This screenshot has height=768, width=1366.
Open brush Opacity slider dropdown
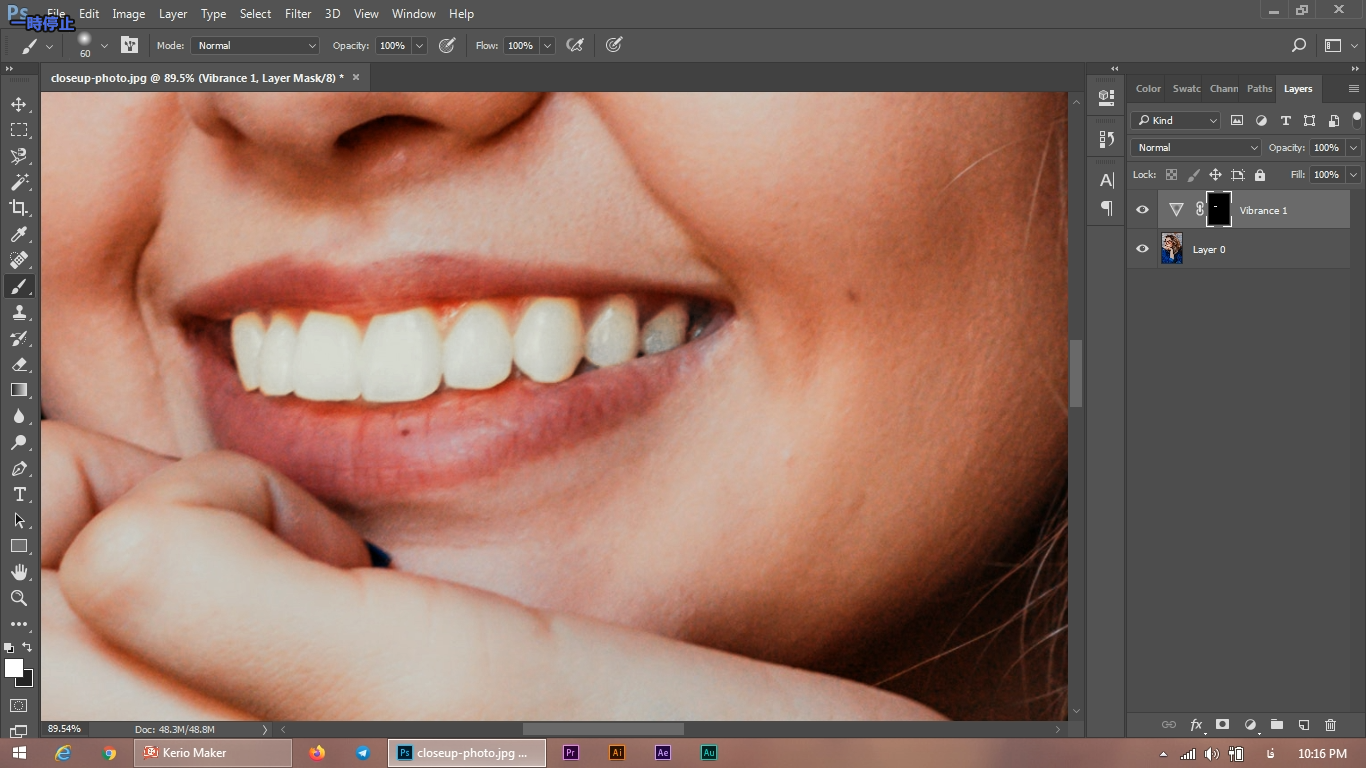tap(419, 45)
